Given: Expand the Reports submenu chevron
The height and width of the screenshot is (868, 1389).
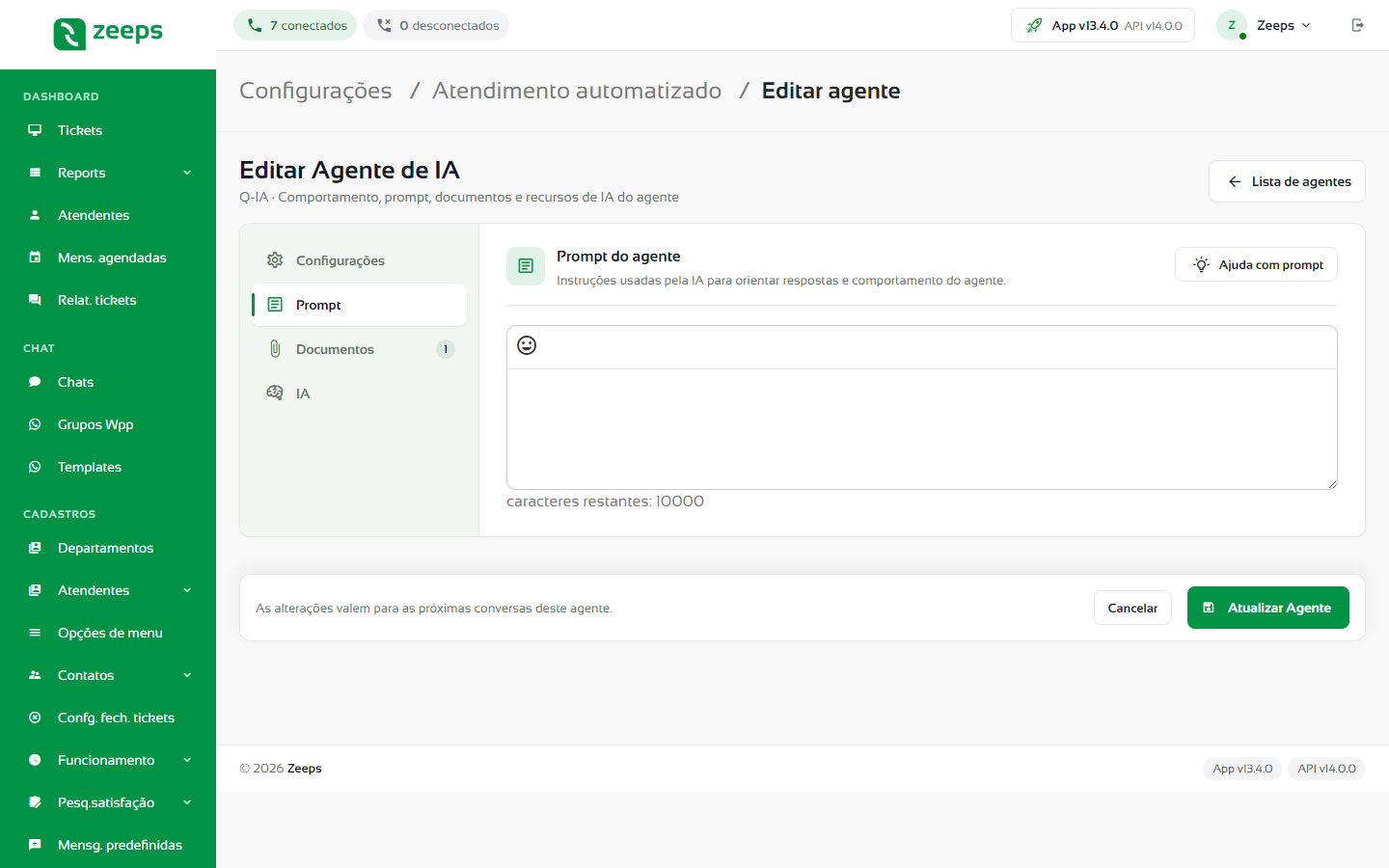Looking at the screenshot, I should pyautogui.click(x=187, y=173).
